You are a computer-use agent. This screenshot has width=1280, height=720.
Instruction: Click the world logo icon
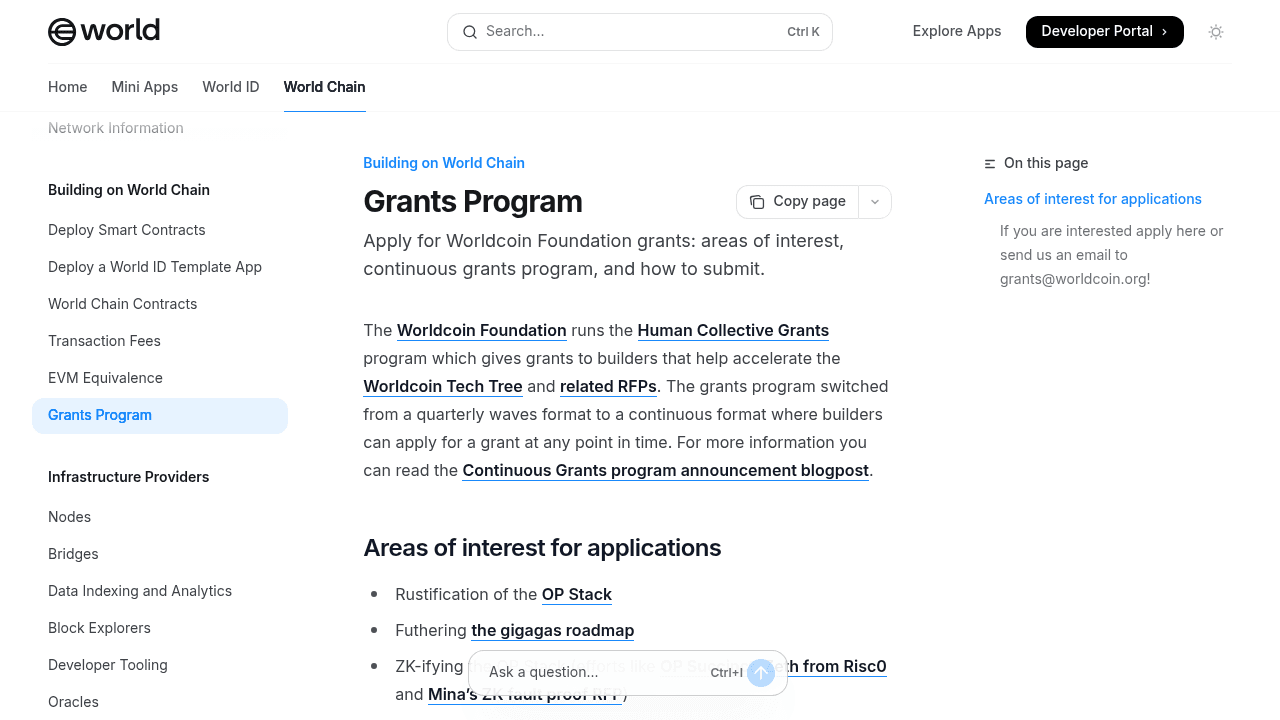pos(60,31)
